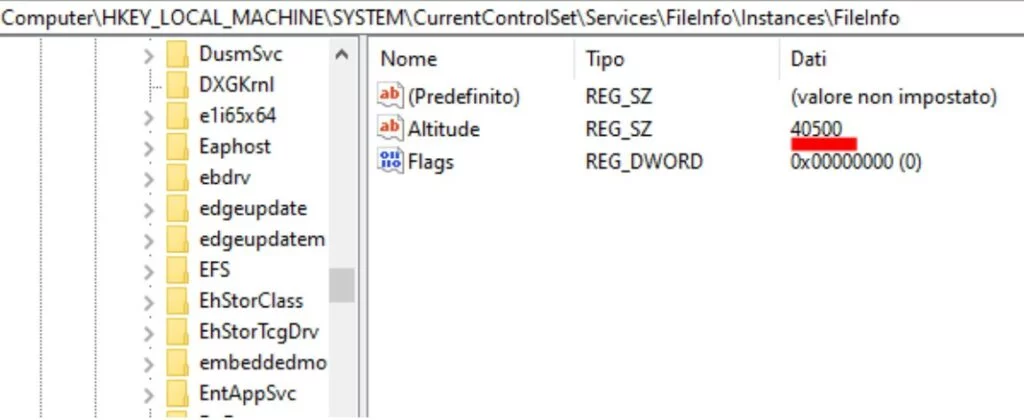Expand the DusmSvc tree node

coord(148,54)
